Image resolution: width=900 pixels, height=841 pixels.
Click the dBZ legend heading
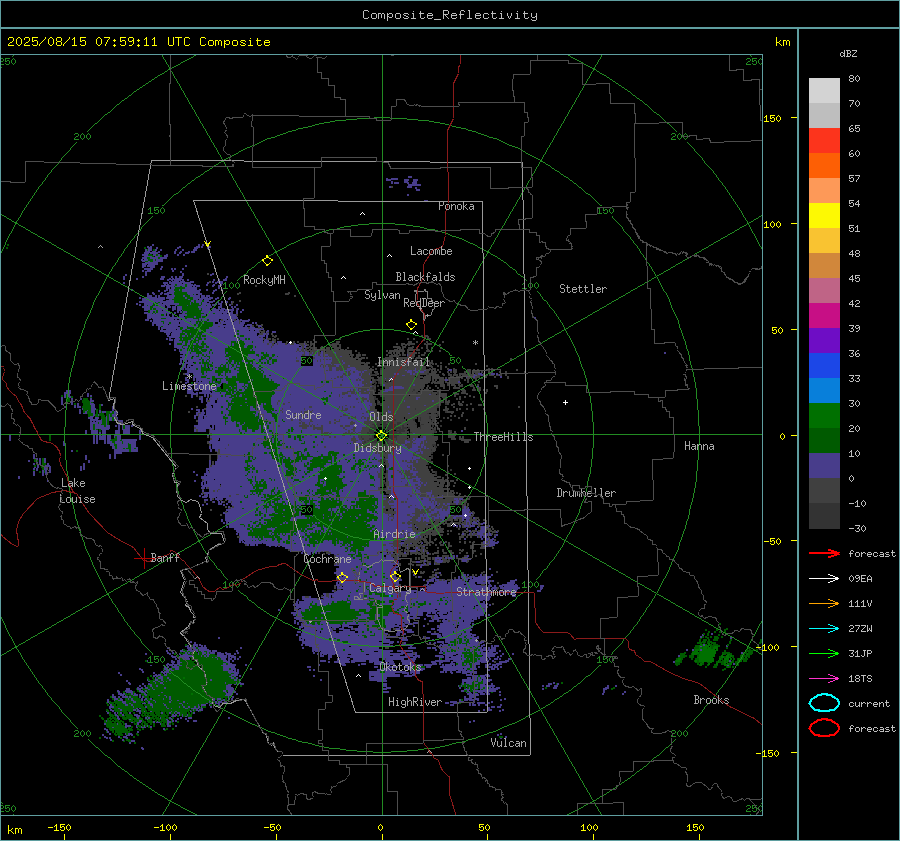pyautogui.click(x=848, y=53)
